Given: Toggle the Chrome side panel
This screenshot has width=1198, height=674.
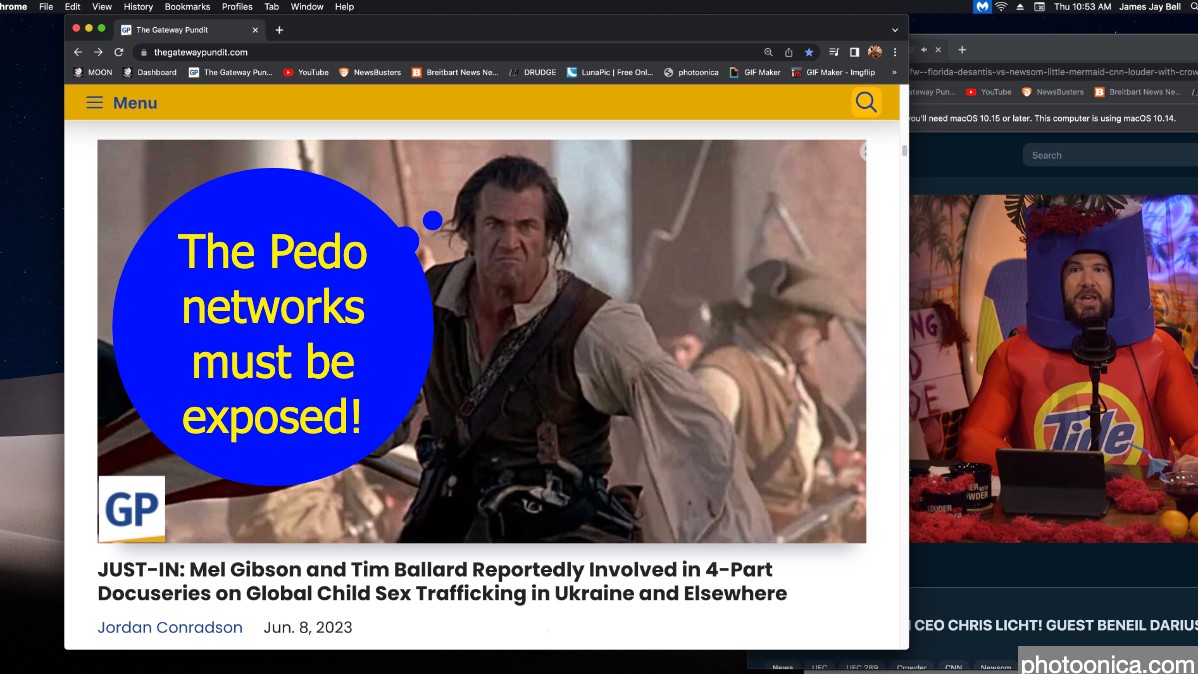Looking at the screenshot, I should [x=854, y=52].
